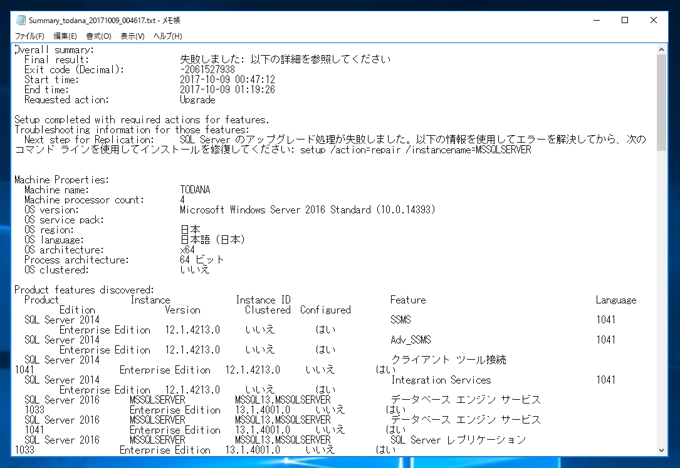Click the scrollbar up arrow
This screenshot has height=468, width=680.
(x=661, y=49)
